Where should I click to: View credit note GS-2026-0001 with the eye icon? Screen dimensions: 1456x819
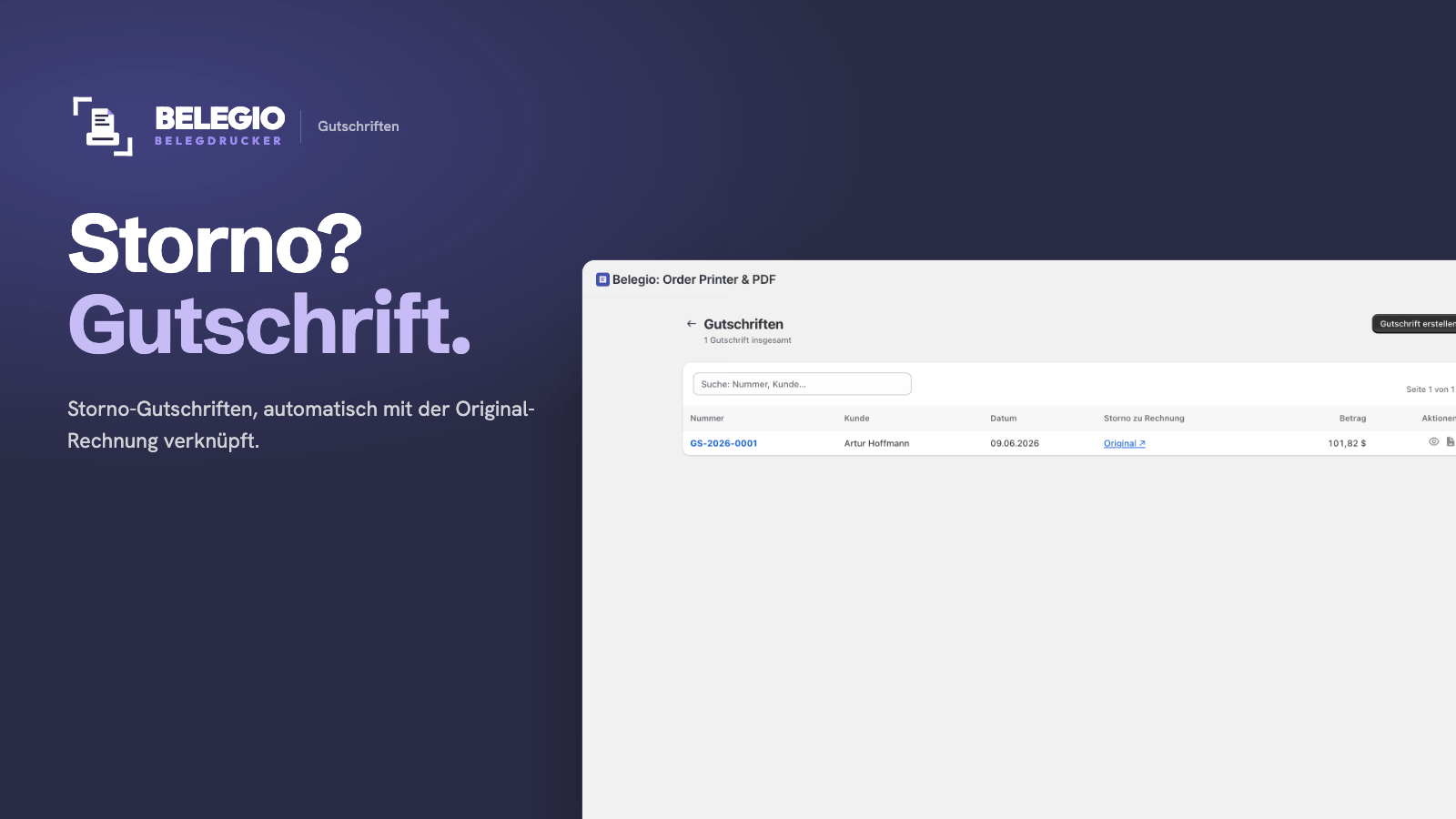click(1433, 442)
